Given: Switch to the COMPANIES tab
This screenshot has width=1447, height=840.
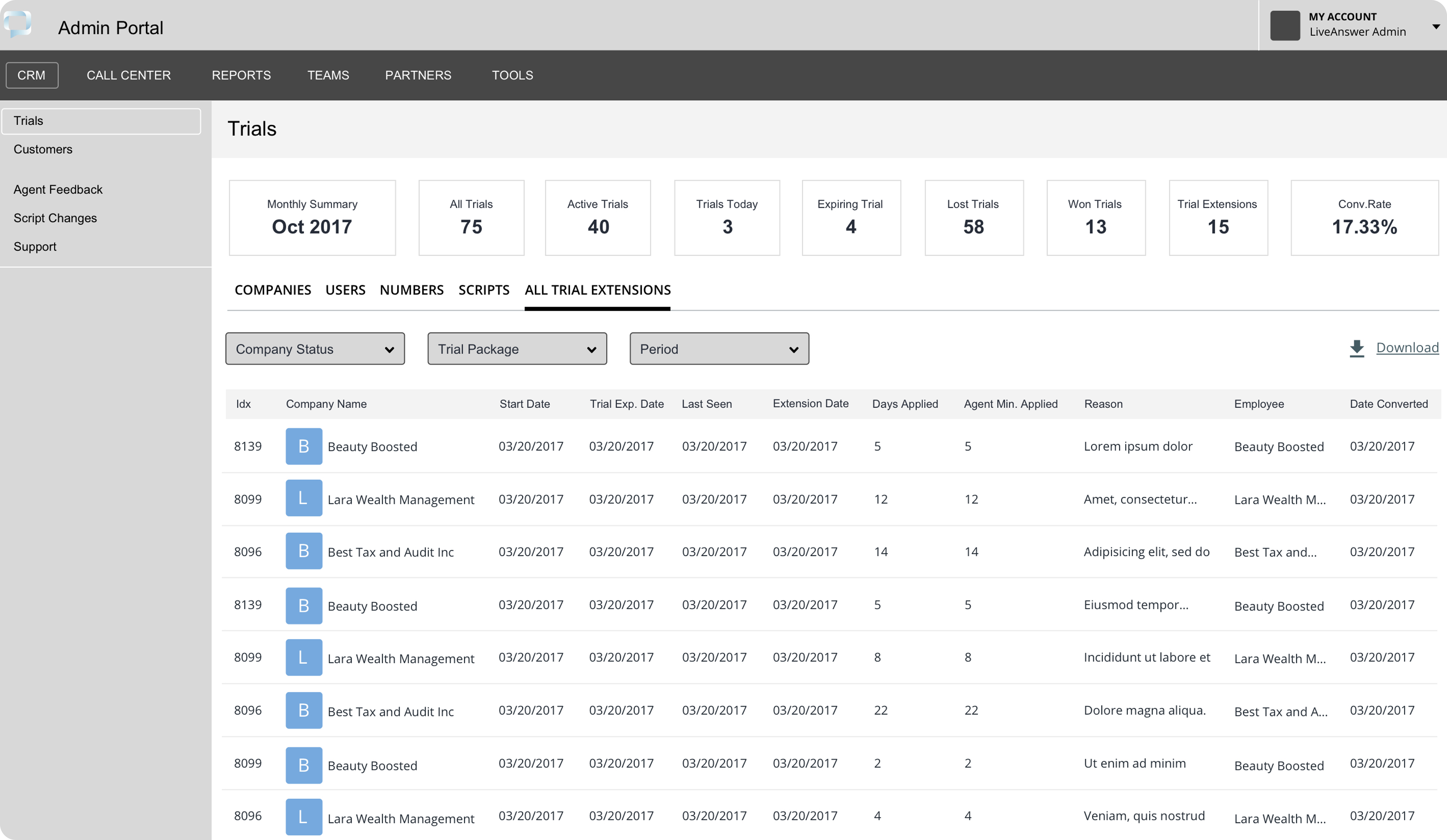Looking at the screenshot, I should 273,290.
